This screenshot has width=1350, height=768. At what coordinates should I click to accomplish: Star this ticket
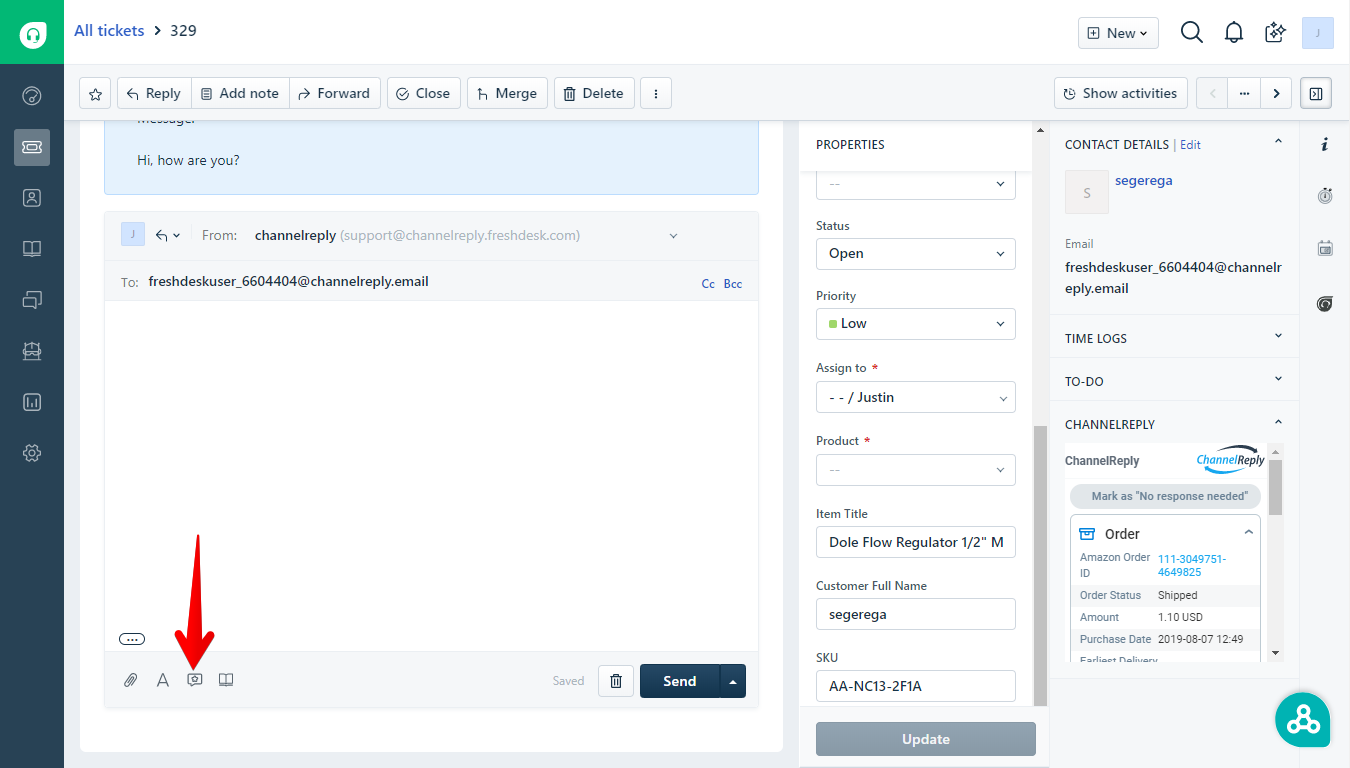tap(95, 94)
